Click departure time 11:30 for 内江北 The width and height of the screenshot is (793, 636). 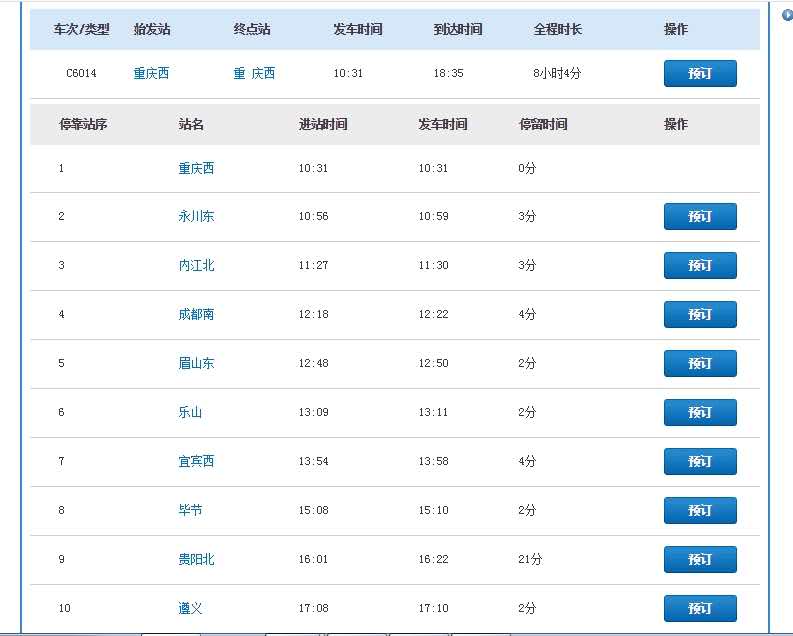click(433, 265)
